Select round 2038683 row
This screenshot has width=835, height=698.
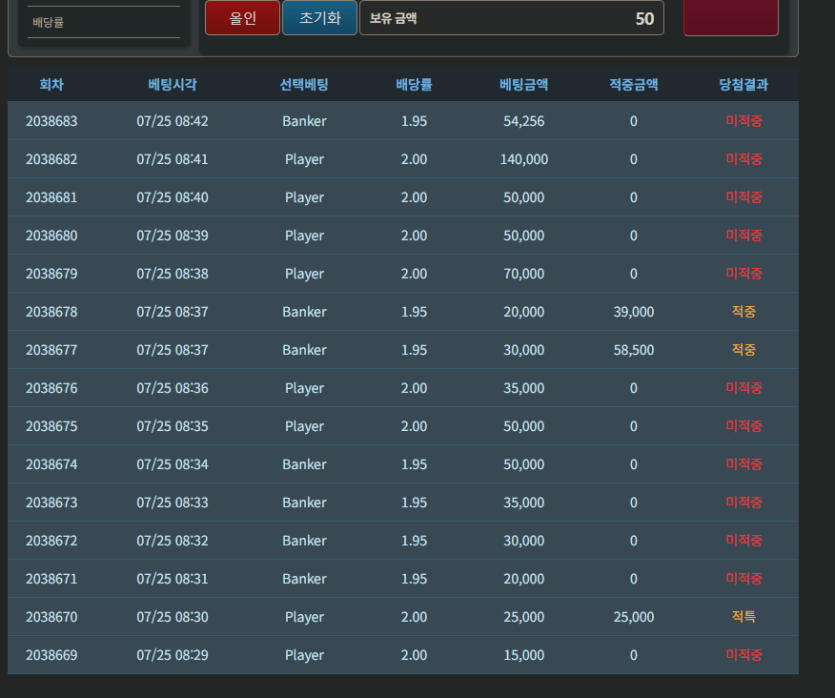point(403,121)
